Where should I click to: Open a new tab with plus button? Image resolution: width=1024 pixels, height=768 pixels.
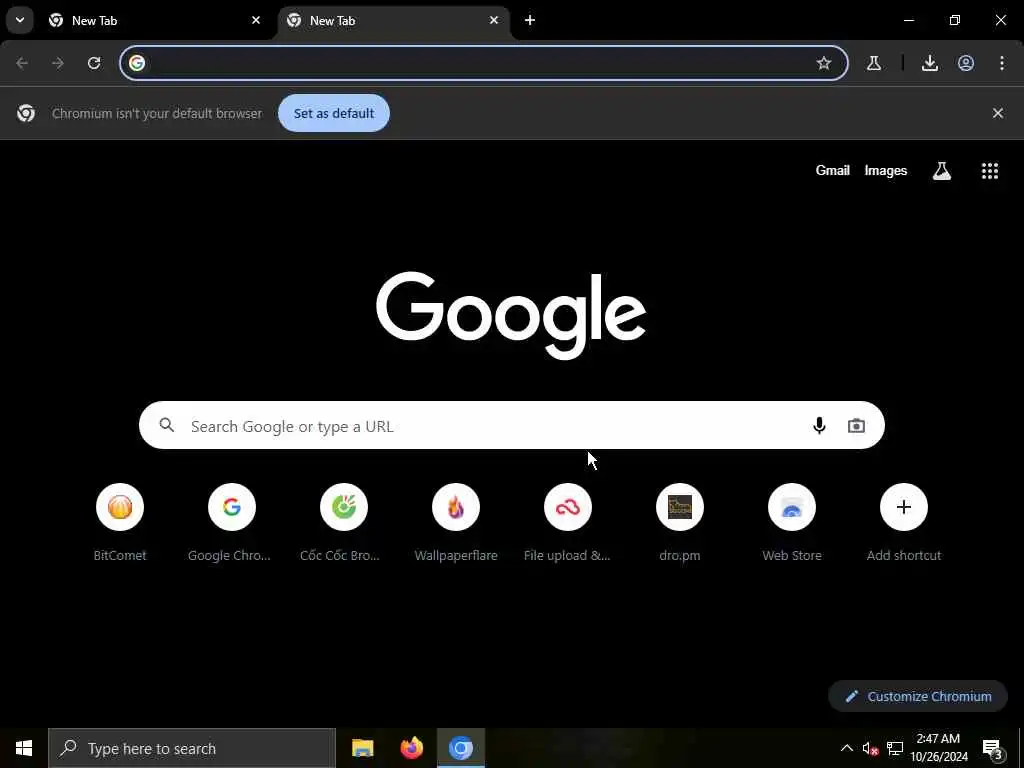530,20
